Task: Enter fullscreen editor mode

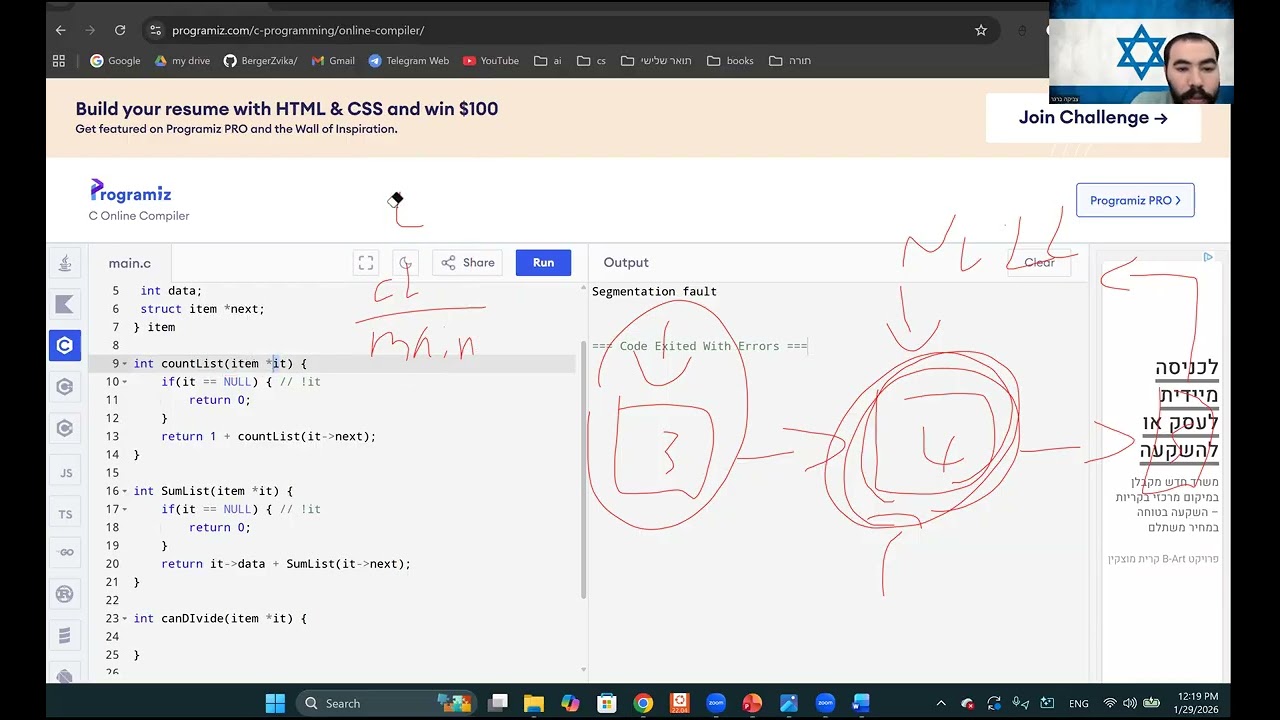Action: (366, 263)
